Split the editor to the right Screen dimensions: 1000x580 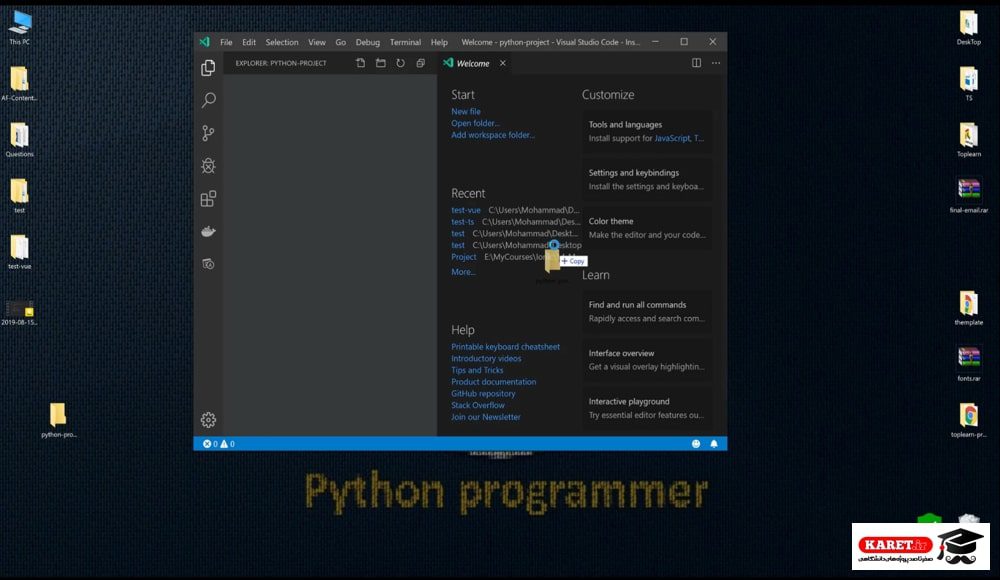[x=696, y=63]
